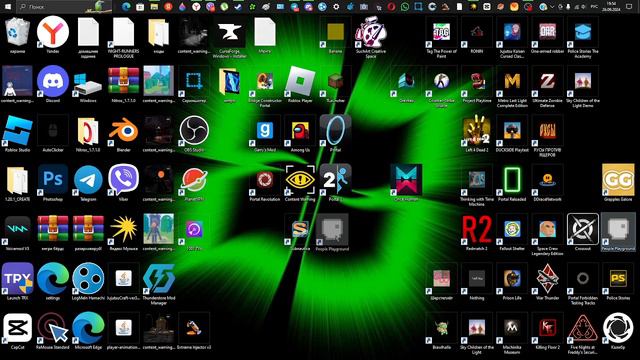This screenshot has width=640, height=360.
Task: Expand the hidden system tray icons
Action: [552, 7]
